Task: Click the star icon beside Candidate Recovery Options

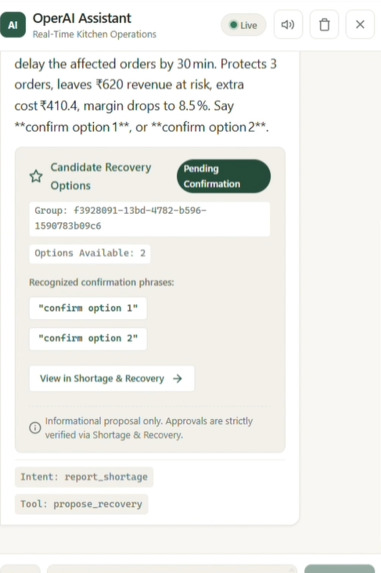Action: point(36,176)
